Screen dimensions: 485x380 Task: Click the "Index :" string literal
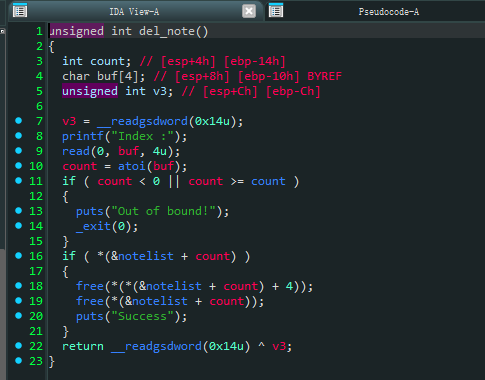(x=142, y=136)
